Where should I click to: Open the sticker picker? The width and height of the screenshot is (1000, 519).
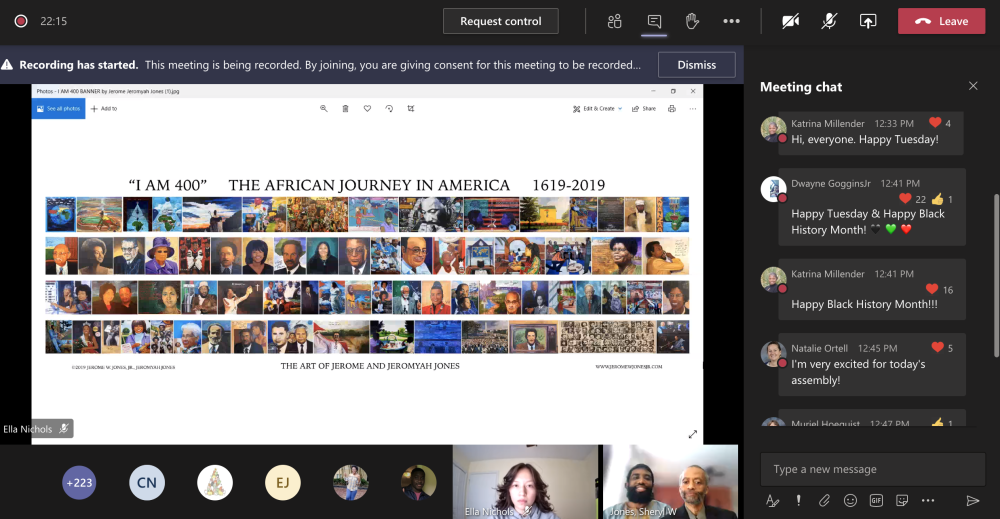coord(902,501)
